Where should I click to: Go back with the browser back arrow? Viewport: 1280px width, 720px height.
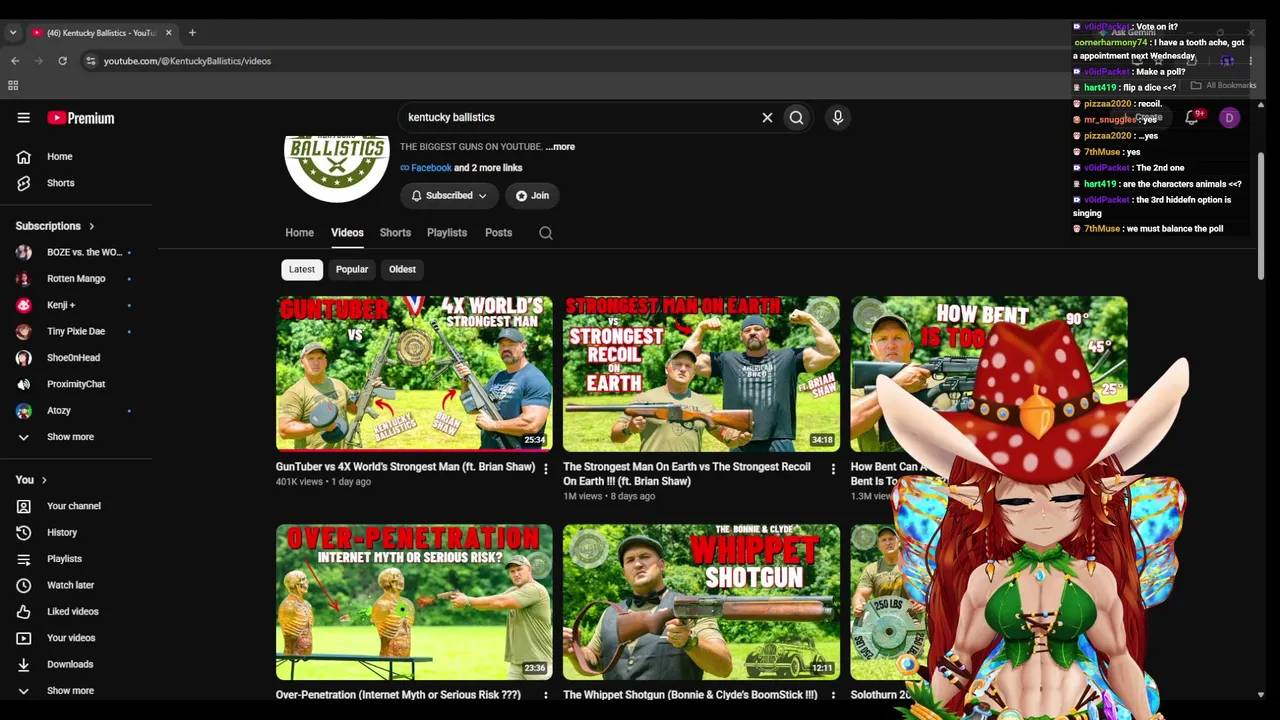click(15, 61)
